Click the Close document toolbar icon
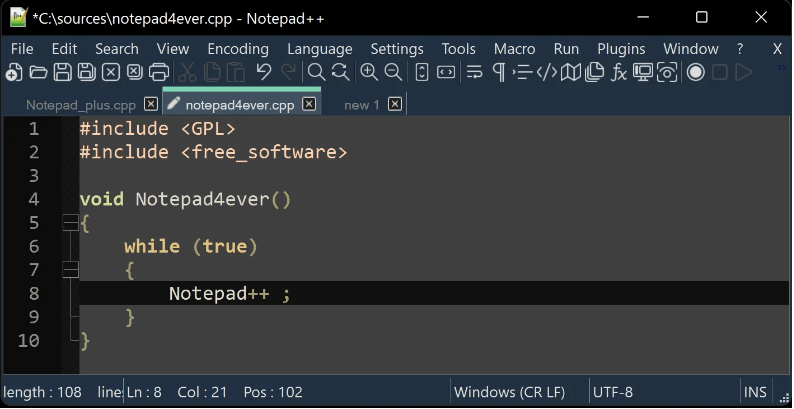The height and width of the screenshot is (409, 794). coord(111,72)
